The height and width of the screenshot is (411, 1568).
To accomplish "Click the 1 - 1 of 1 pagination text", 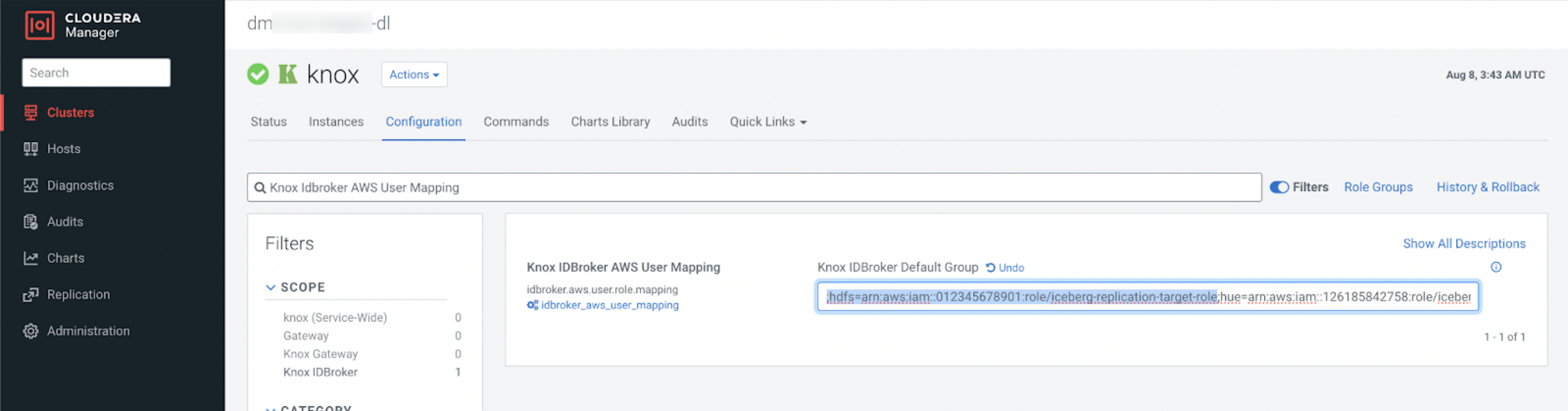I will click(x=1504, y=337).
